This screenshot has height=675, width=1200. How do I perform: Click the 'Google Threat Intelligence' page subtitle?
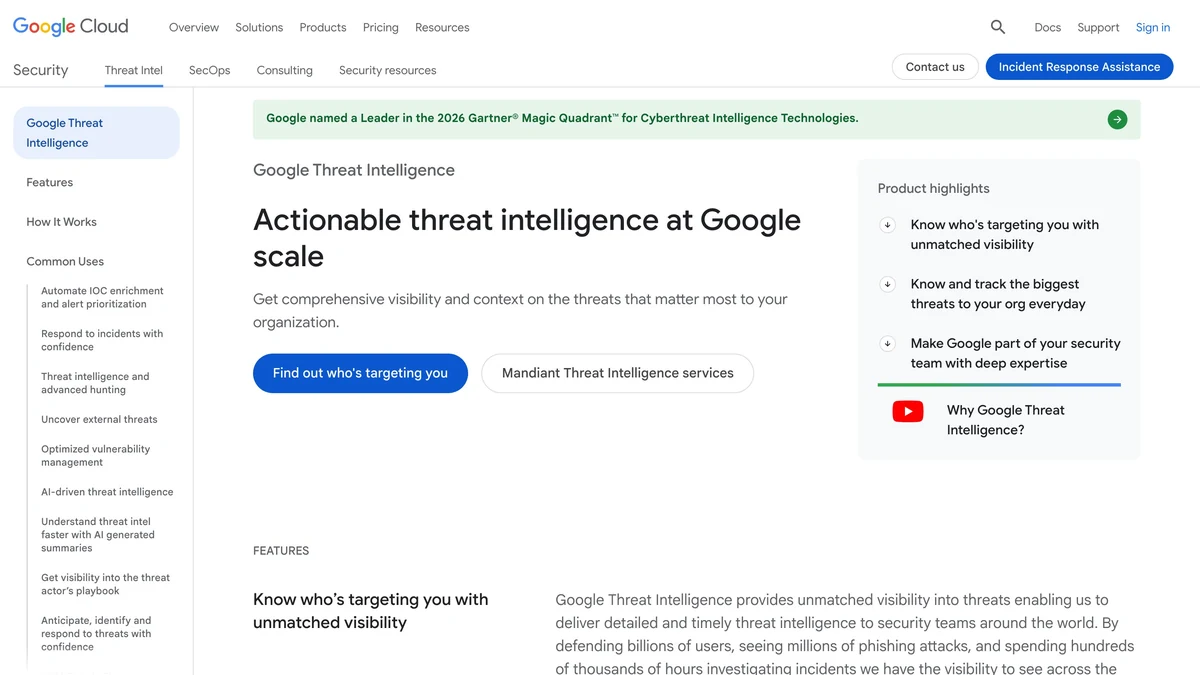pyautogui.click(x=354, y=170)
